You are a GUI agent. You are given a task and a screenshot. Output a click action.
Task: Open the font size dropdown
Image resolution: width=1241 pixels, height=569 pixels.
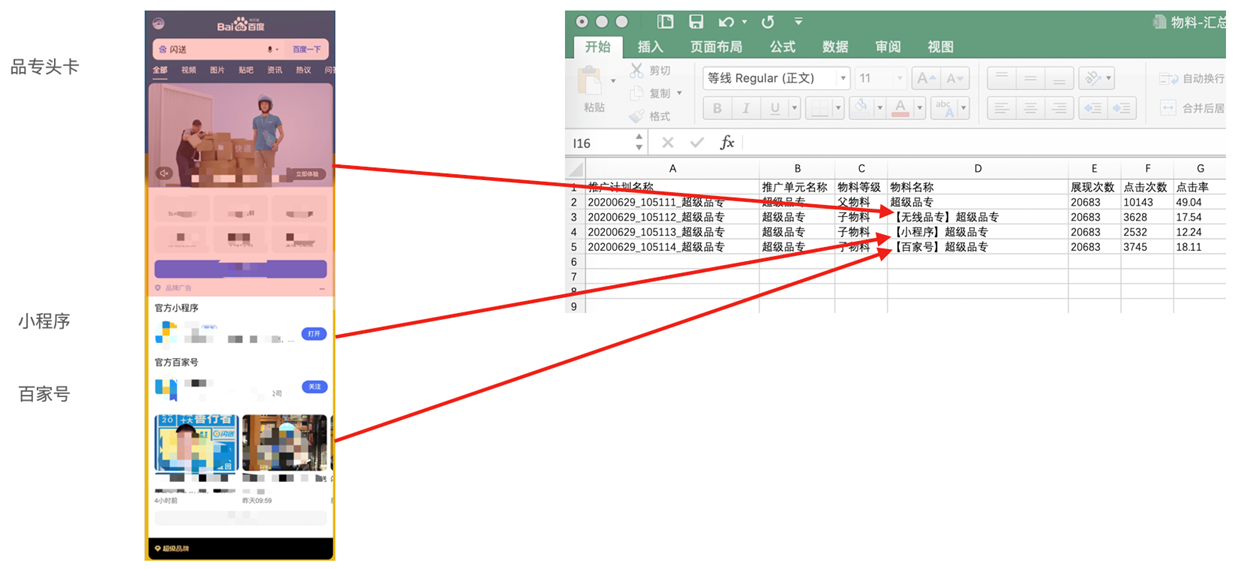click(x=898, y=78)
